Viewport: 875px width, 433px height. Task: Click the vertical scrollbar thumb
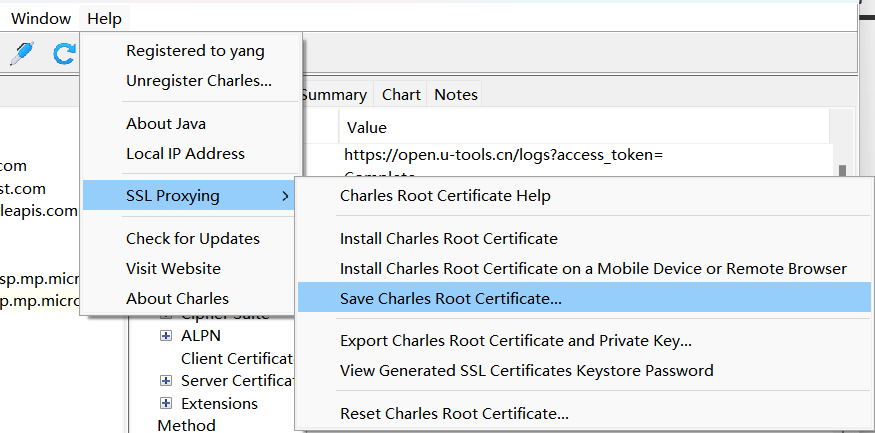[842, 171]
